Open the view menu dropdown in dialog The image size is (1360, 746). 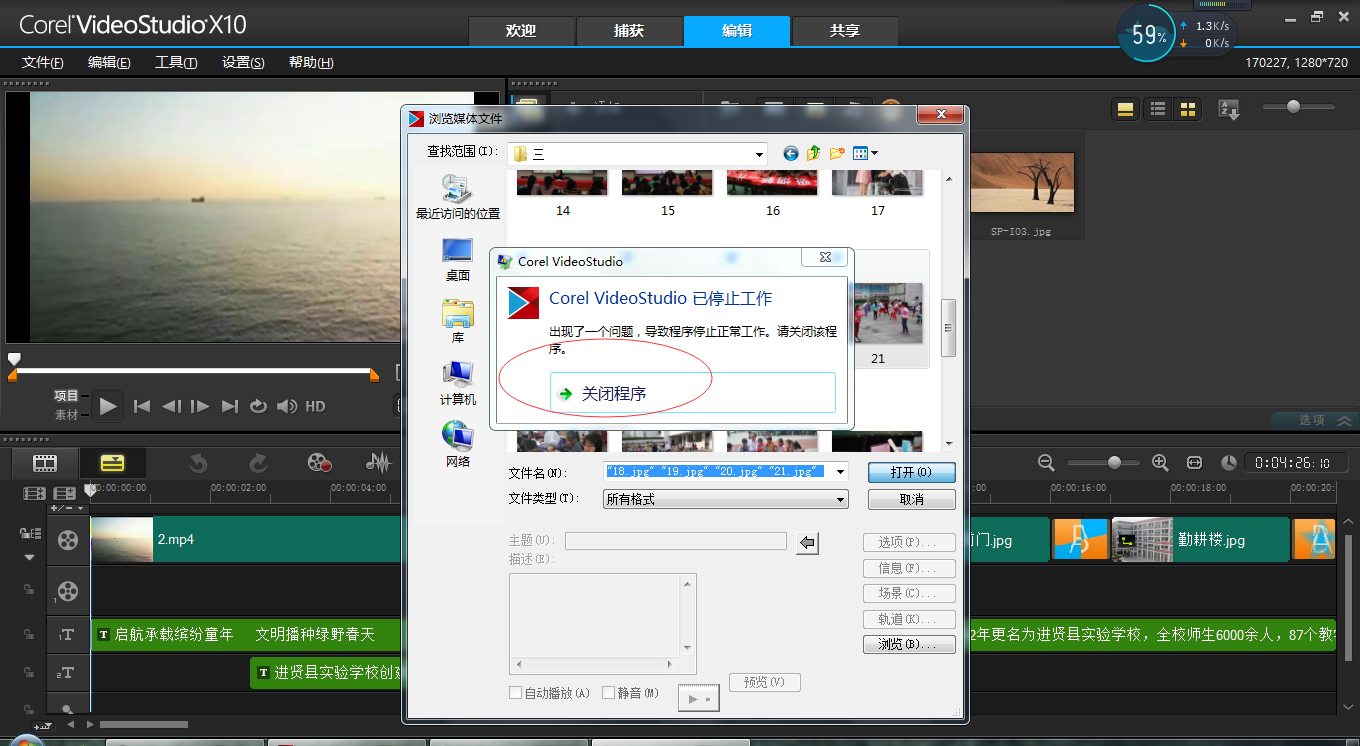865,153
